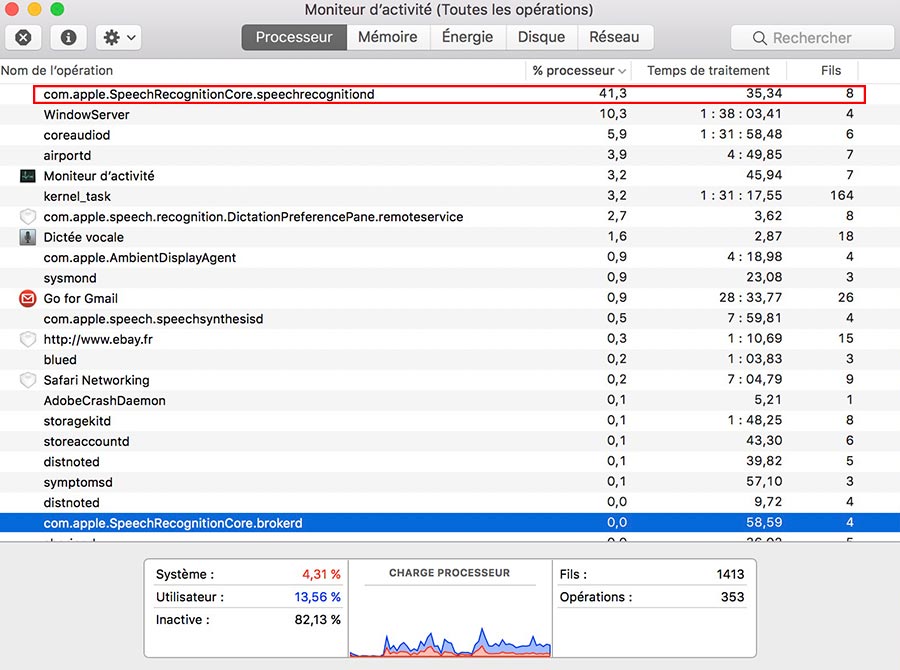
Task: Sort by Temps de traitement column
Action: 708,71
